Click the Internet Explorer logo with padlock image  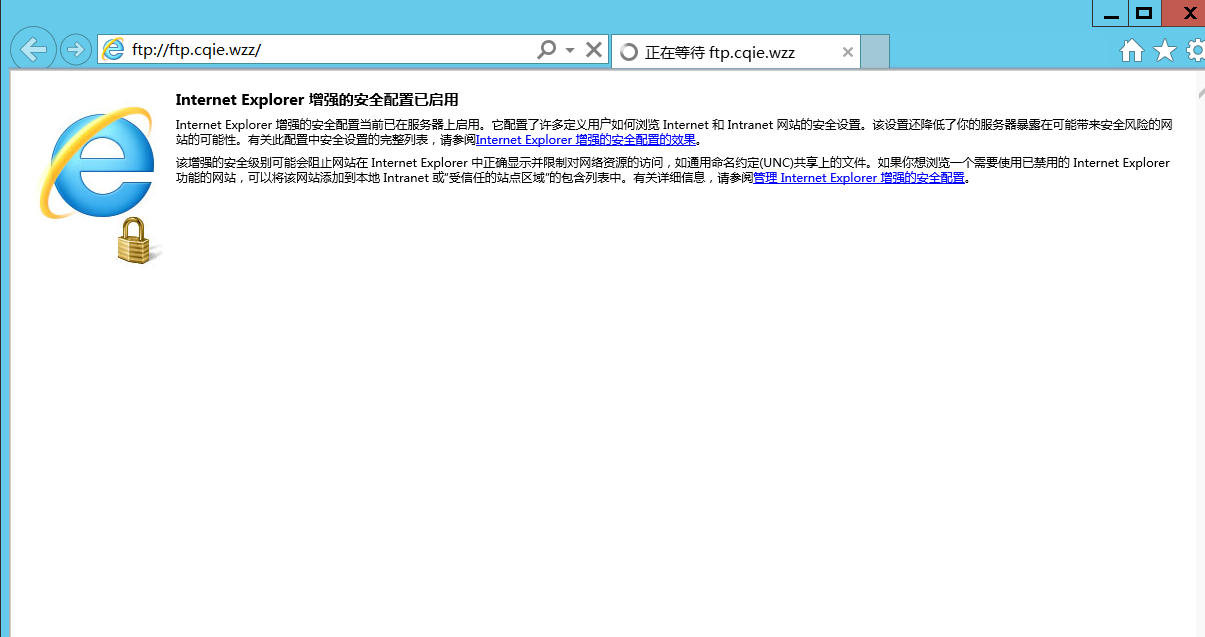(100, 185)
